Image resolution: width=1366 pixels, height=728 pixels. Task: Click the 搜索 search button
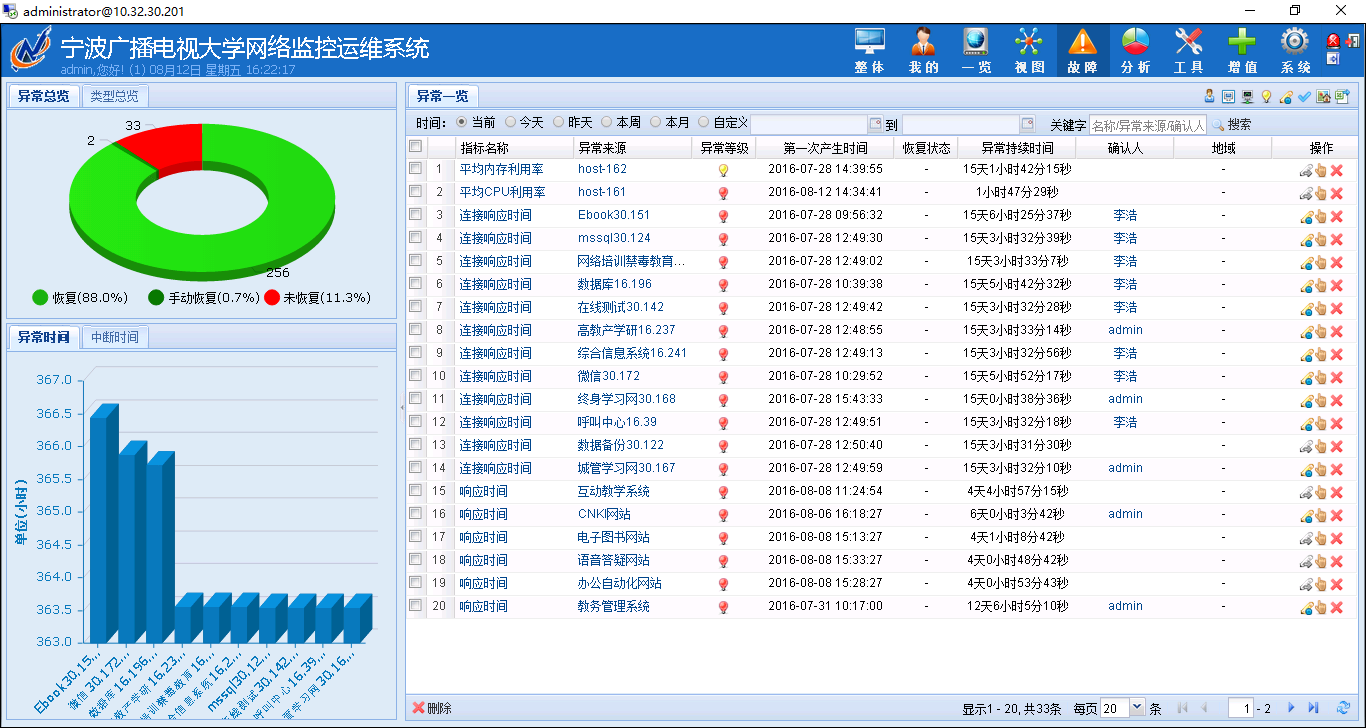1232,125
